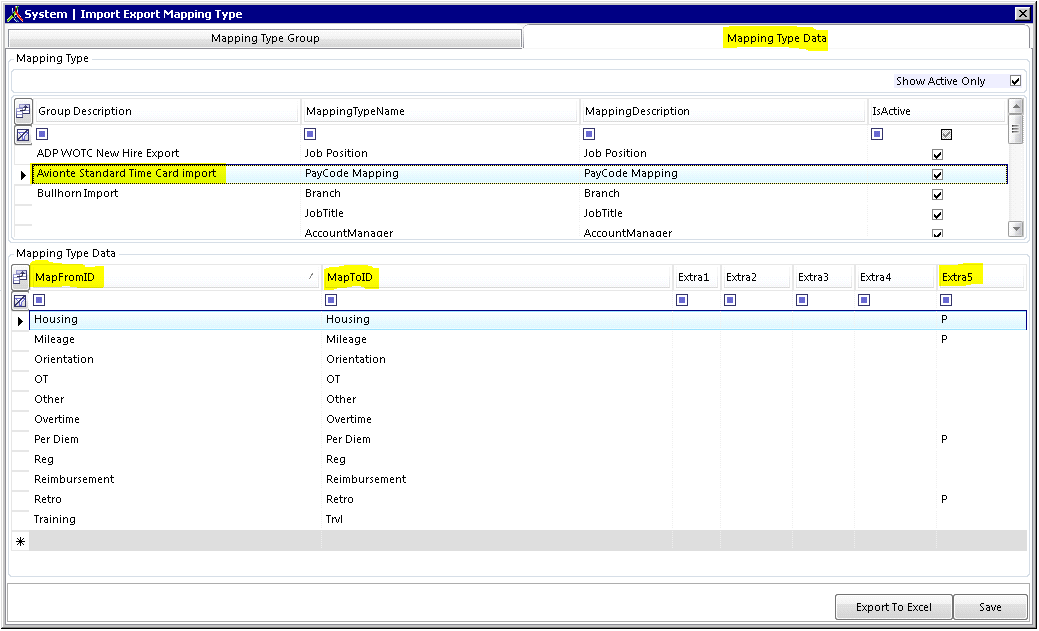
Task: Click the Mapping Type grid scroll up arrow
Action: [x=1015, y=106]
